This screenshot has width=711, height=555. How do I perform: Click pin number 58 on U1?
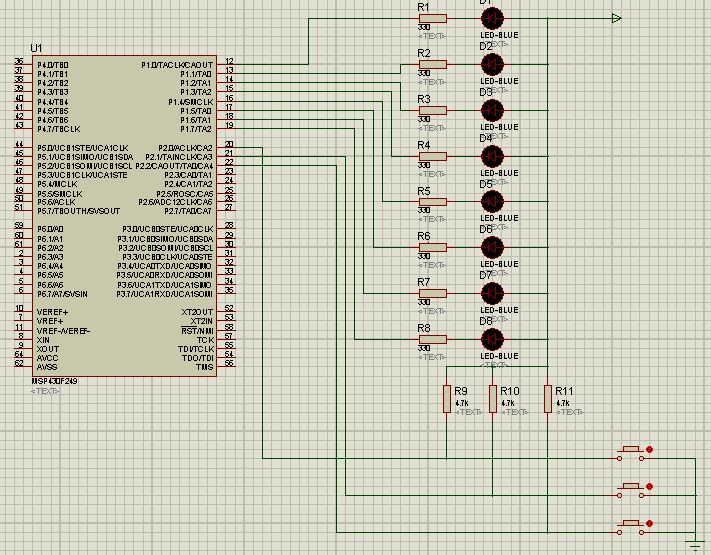229,327
